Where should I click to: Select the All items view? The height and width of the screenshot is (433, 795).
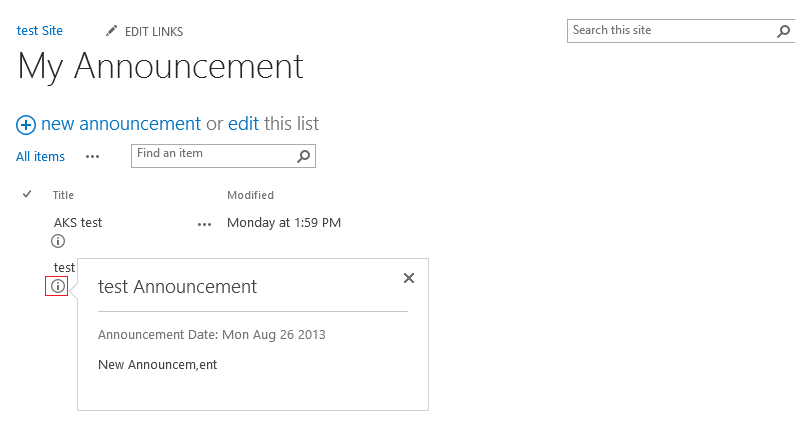click(40, 157)
